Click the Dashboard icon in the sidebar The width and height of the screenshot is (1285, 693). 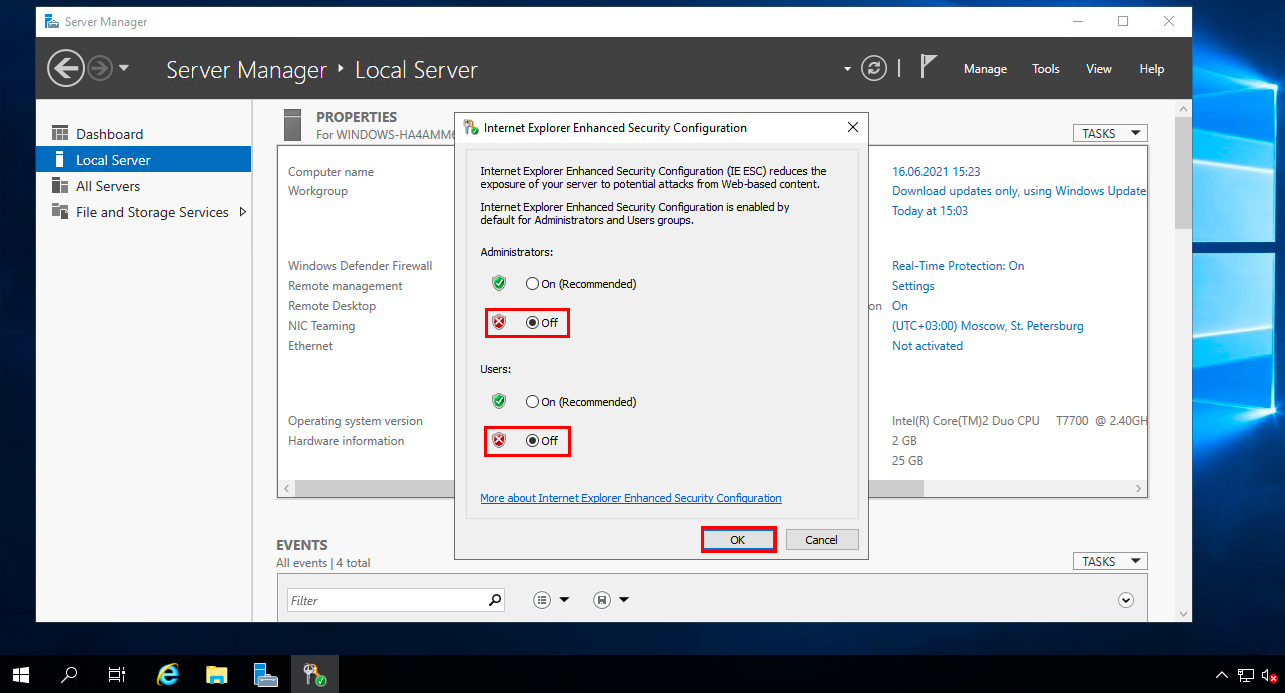(x=59, y=134)
